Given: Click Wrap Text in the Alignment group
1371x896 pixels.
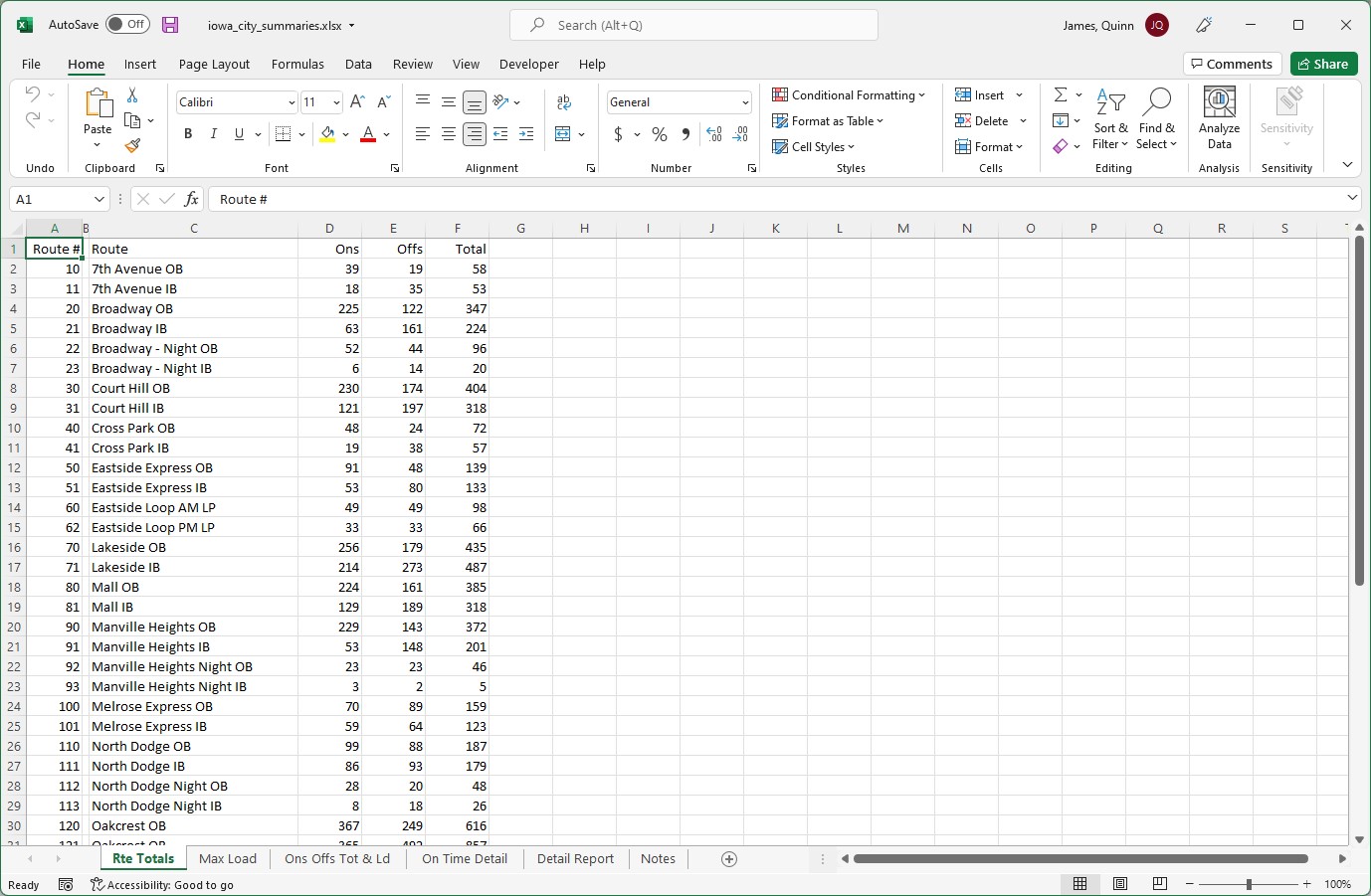Looking at the screenshot, I should pyautogui.click(x=564, y=101).
